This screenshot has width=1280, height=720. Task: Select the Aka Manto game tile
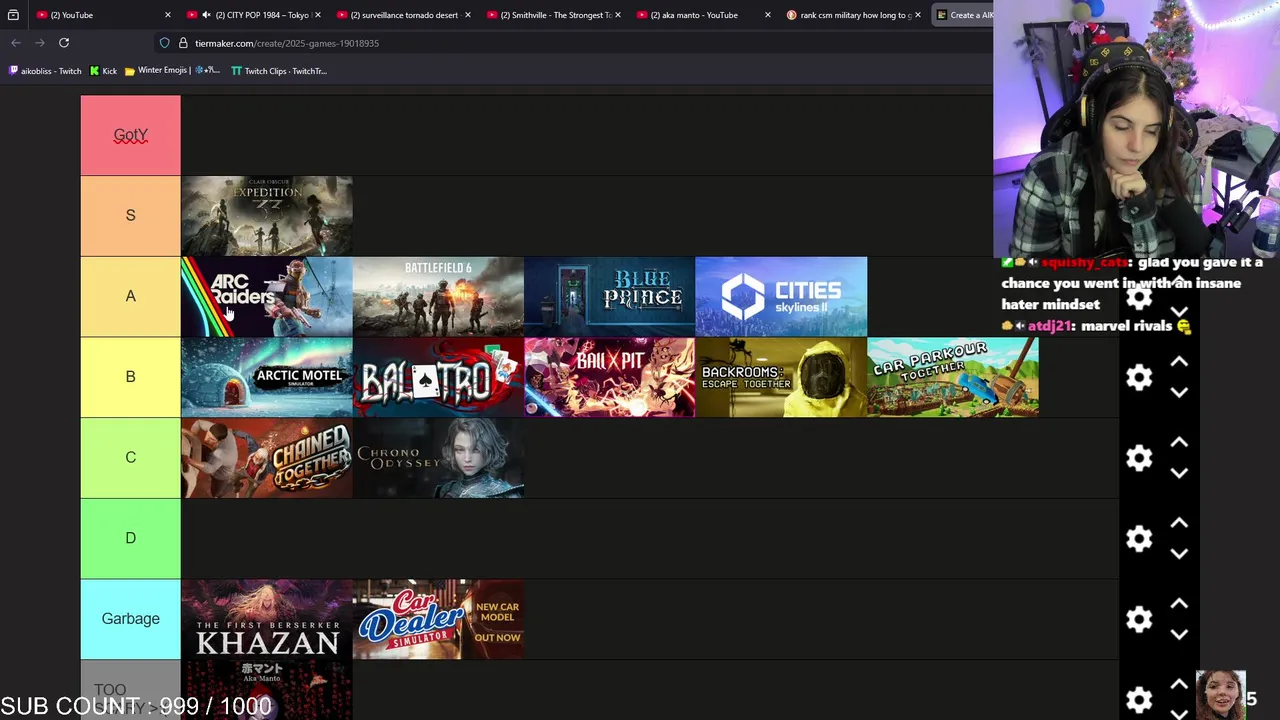coord(267,690)
